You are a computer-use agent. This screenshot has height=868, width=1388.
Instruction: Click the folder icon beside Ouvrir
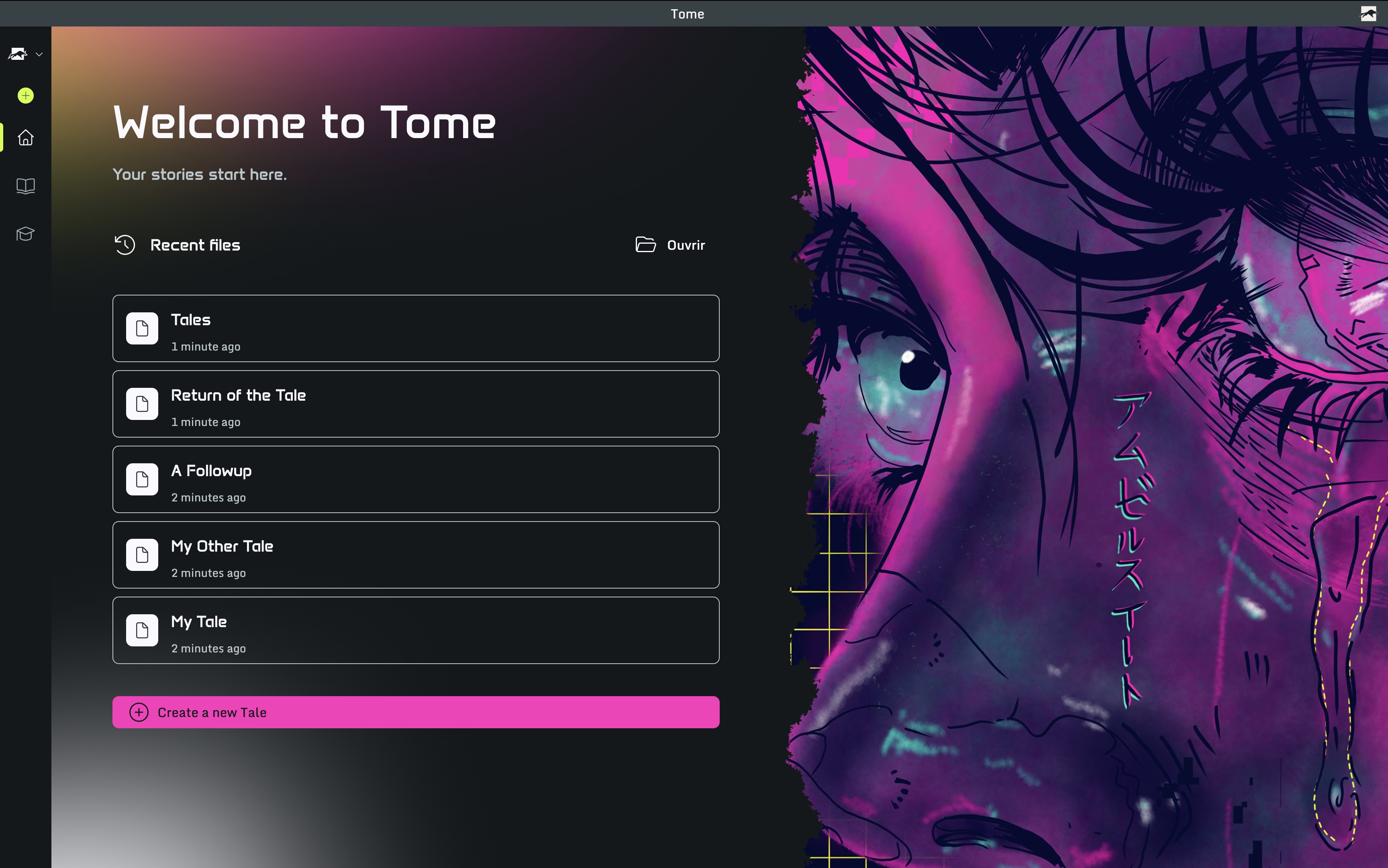tap(645, 245)
